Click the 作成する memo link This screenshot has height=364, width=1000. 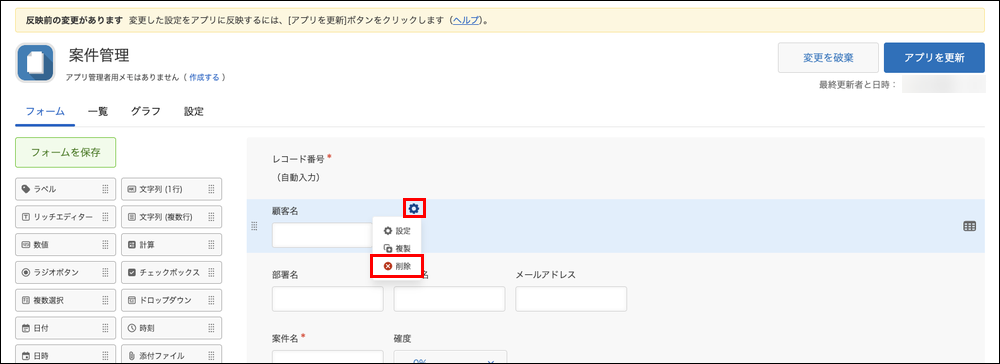(204, 77)
